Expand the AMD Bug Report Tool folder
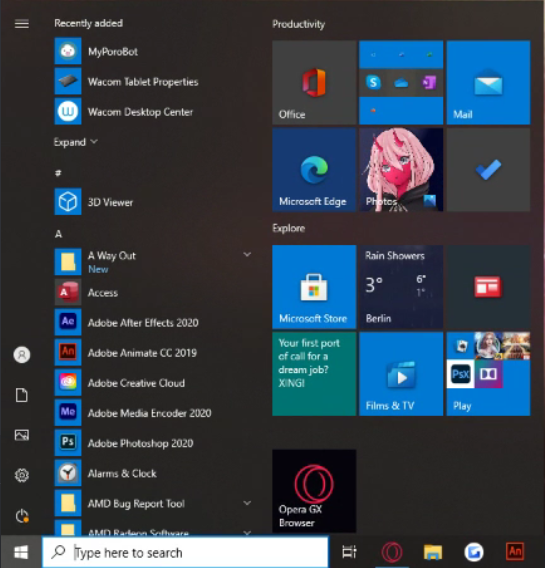545x568 pixels. click(247, 503)
